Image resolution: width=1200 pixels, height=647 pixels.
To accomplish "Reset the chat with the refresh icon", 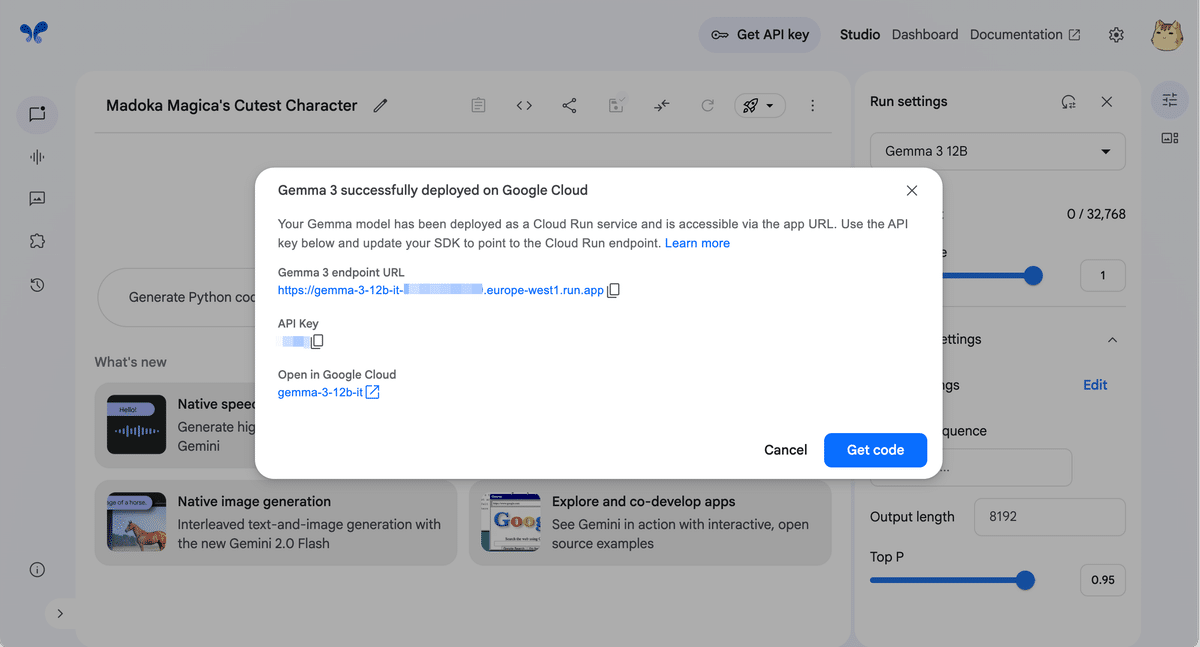I will click(707, 105).
